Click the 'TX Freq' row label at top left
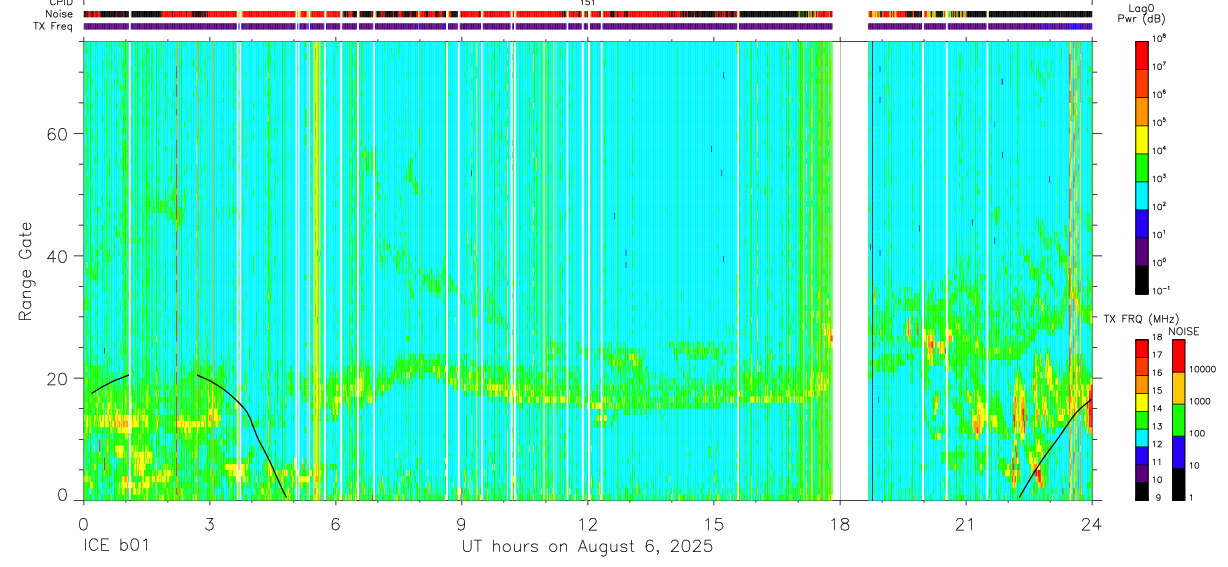The height and width of the screenshot is (567, 1228). [x=55, y=26]
